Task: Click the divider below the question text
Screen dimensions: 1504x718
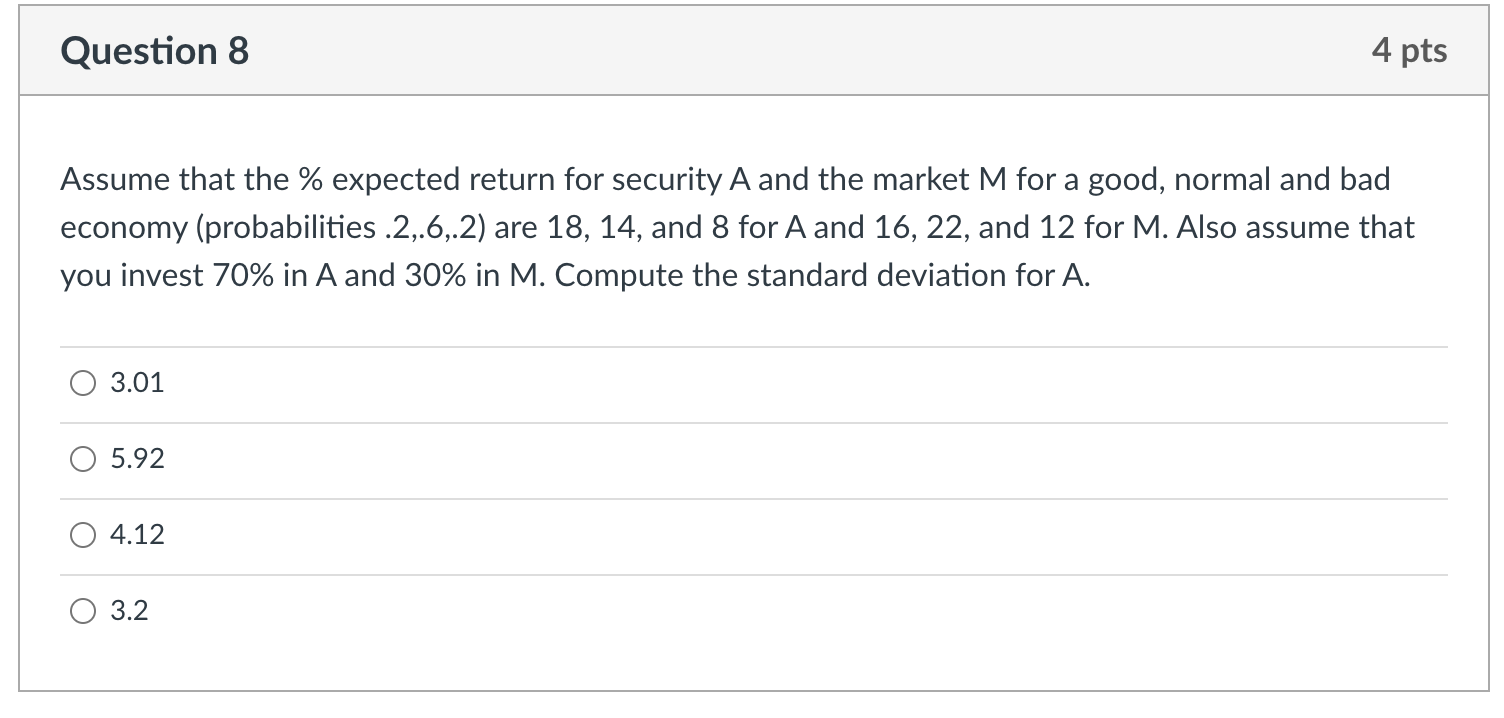Action: click(x=750, y=344)
